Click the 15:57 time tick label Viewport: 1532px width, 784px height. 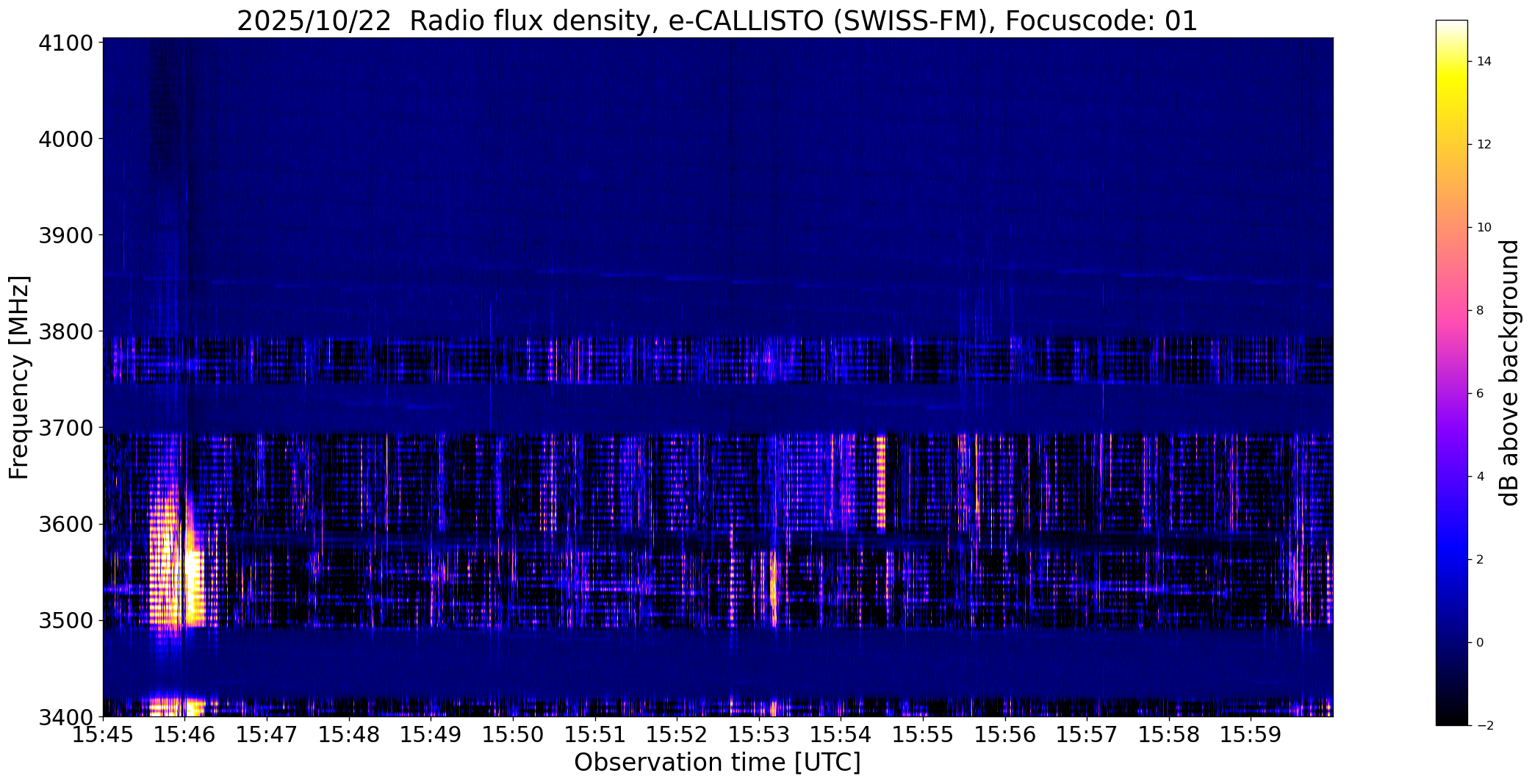point(1087,735)
